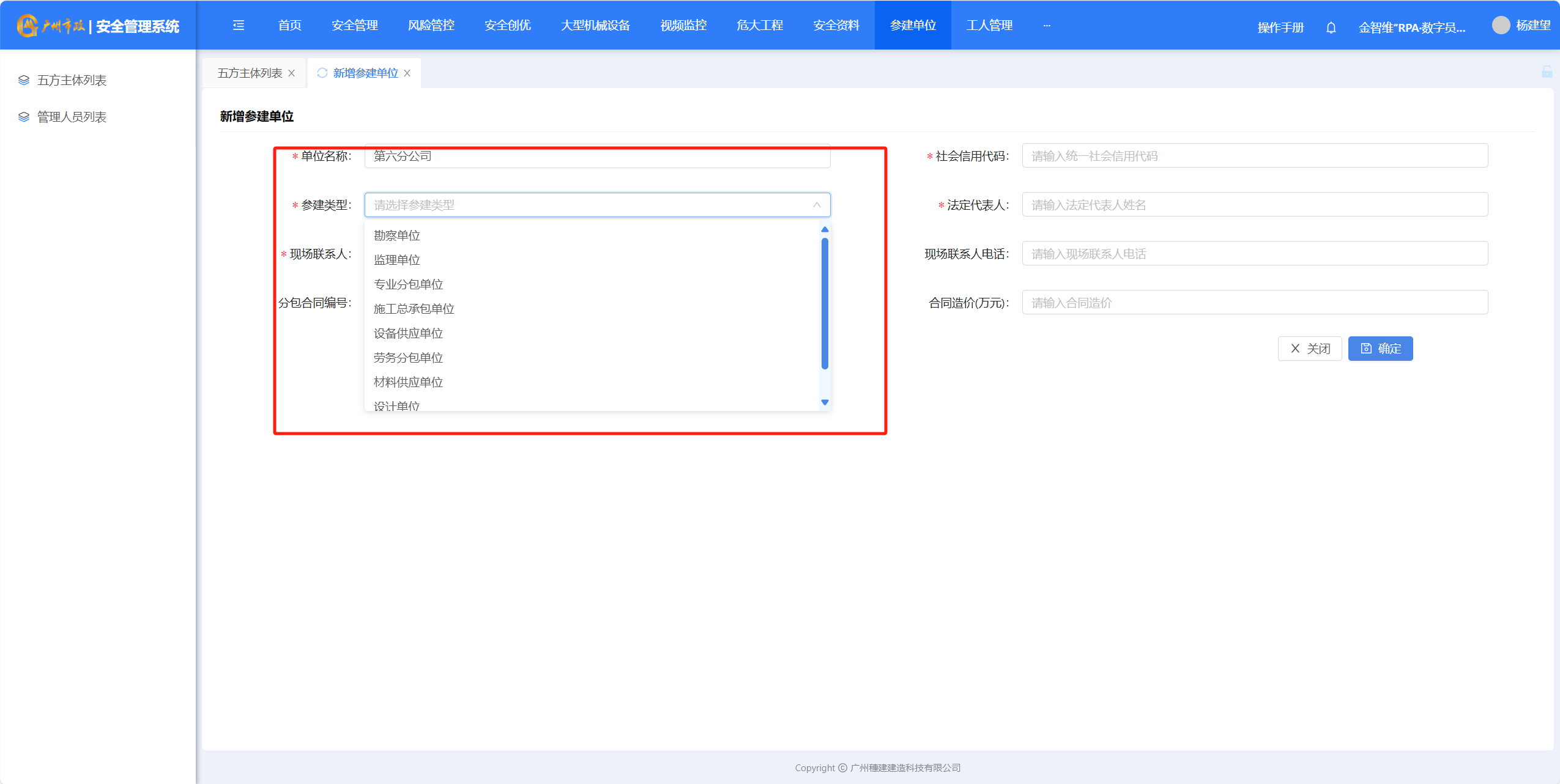Select 劳务分包单位 option
This screenshot has width=1560, height=784.
408,358
